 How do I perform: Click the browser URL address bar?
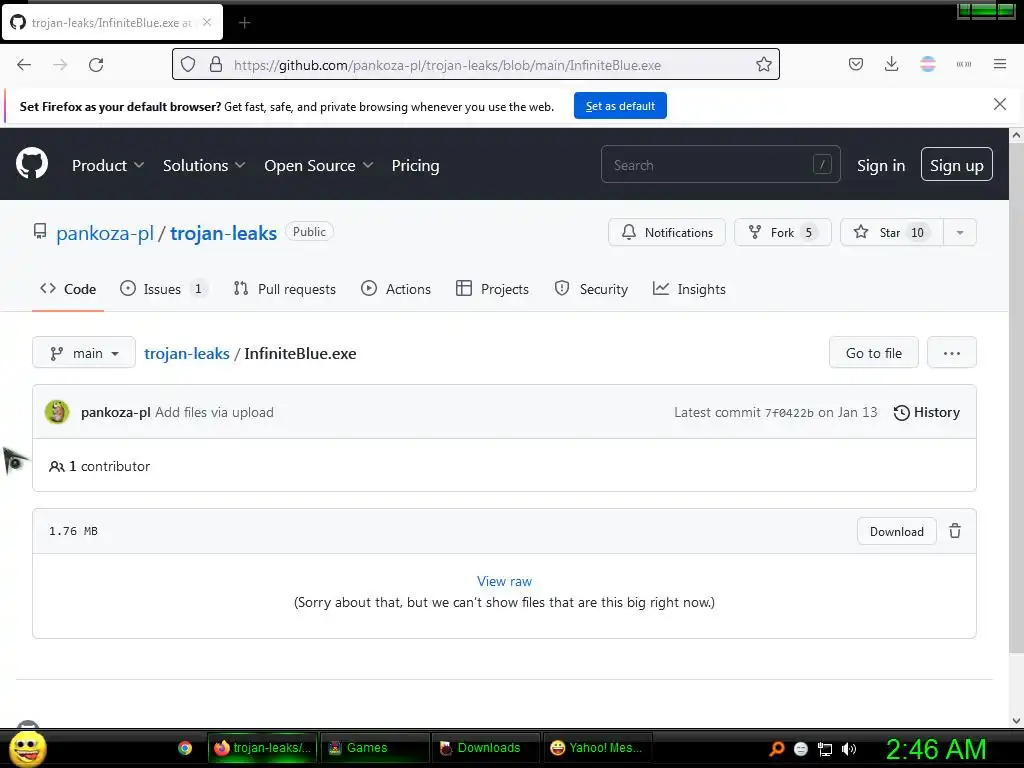pyautogui.click(x=475, y=65)
